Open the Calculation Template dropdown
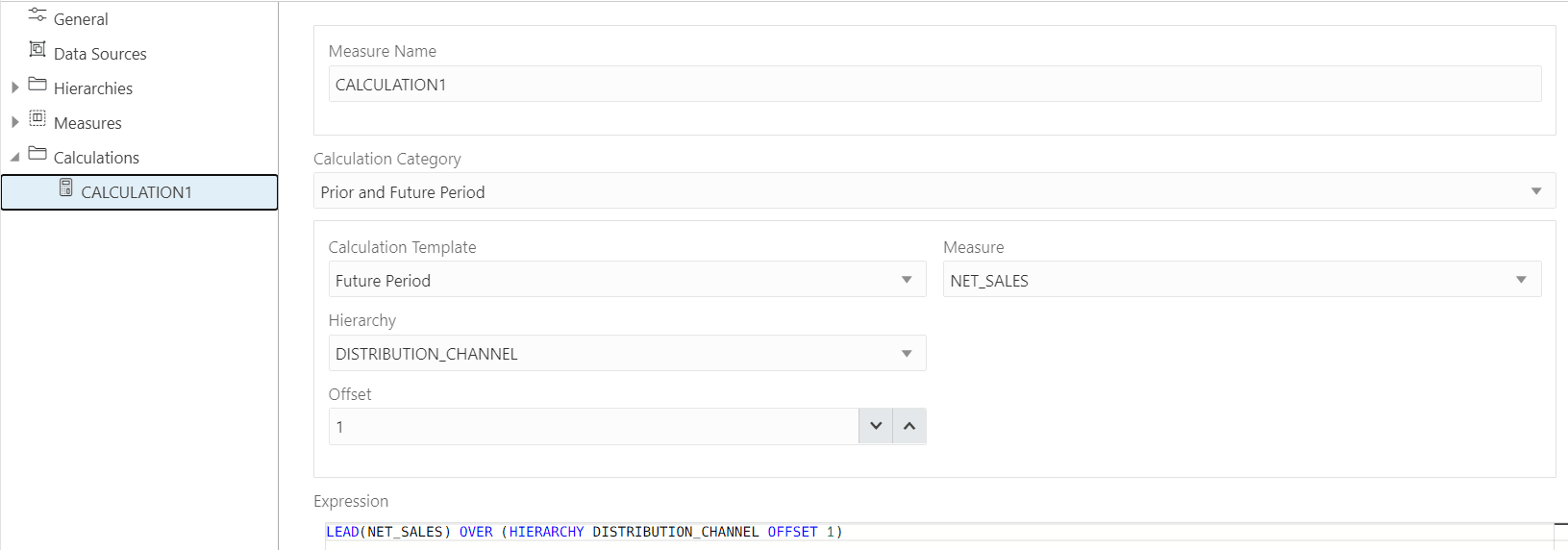1568x550 pixels. click(x=627, y=280)
